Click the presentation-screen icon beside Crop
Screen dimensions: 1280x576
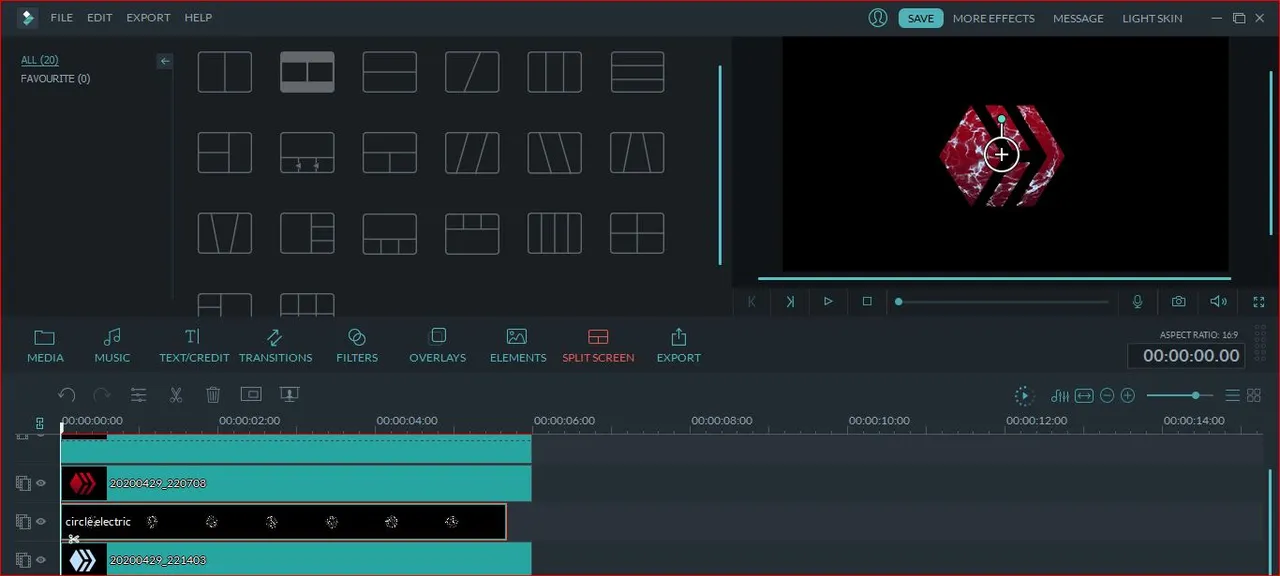point(289,395)
